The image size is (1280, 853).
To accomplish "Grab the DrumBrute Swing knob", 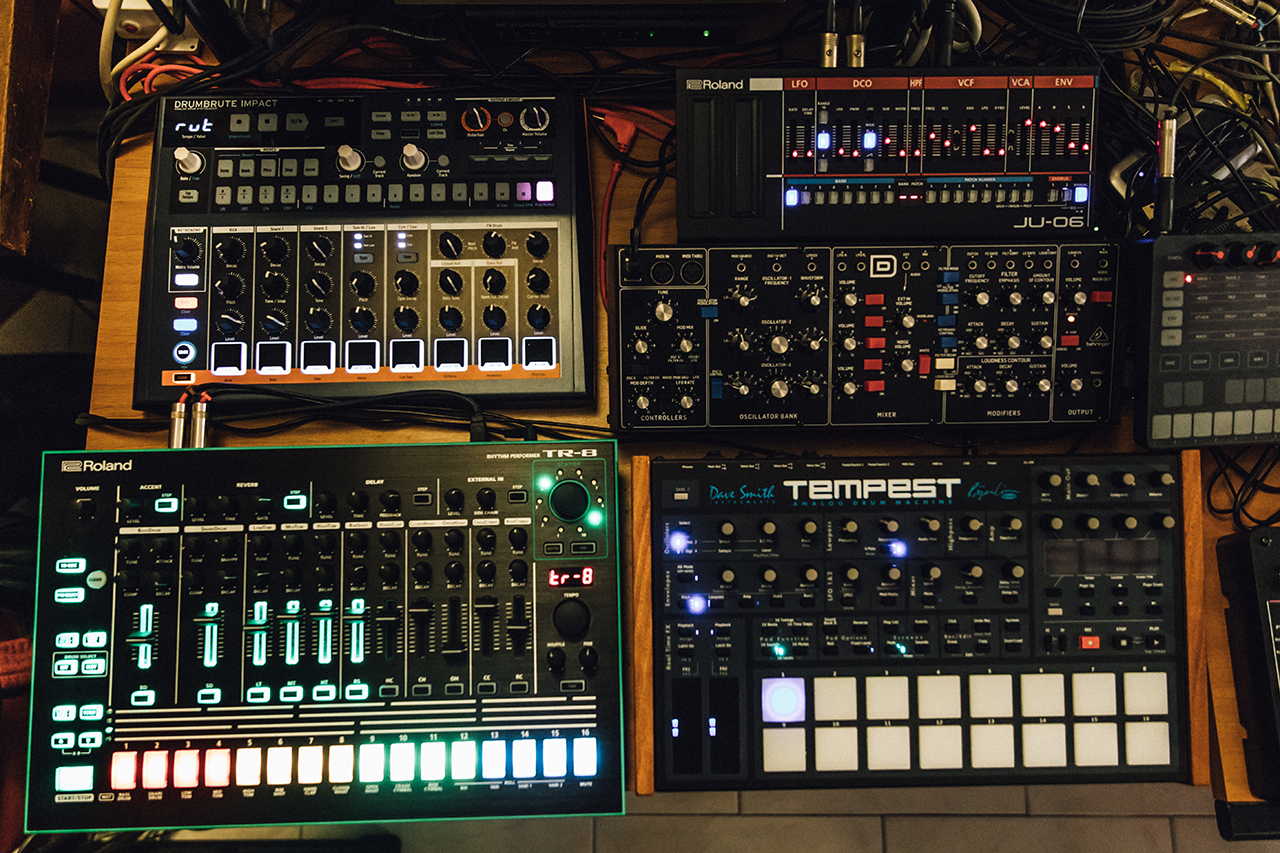I will (349, 157).
